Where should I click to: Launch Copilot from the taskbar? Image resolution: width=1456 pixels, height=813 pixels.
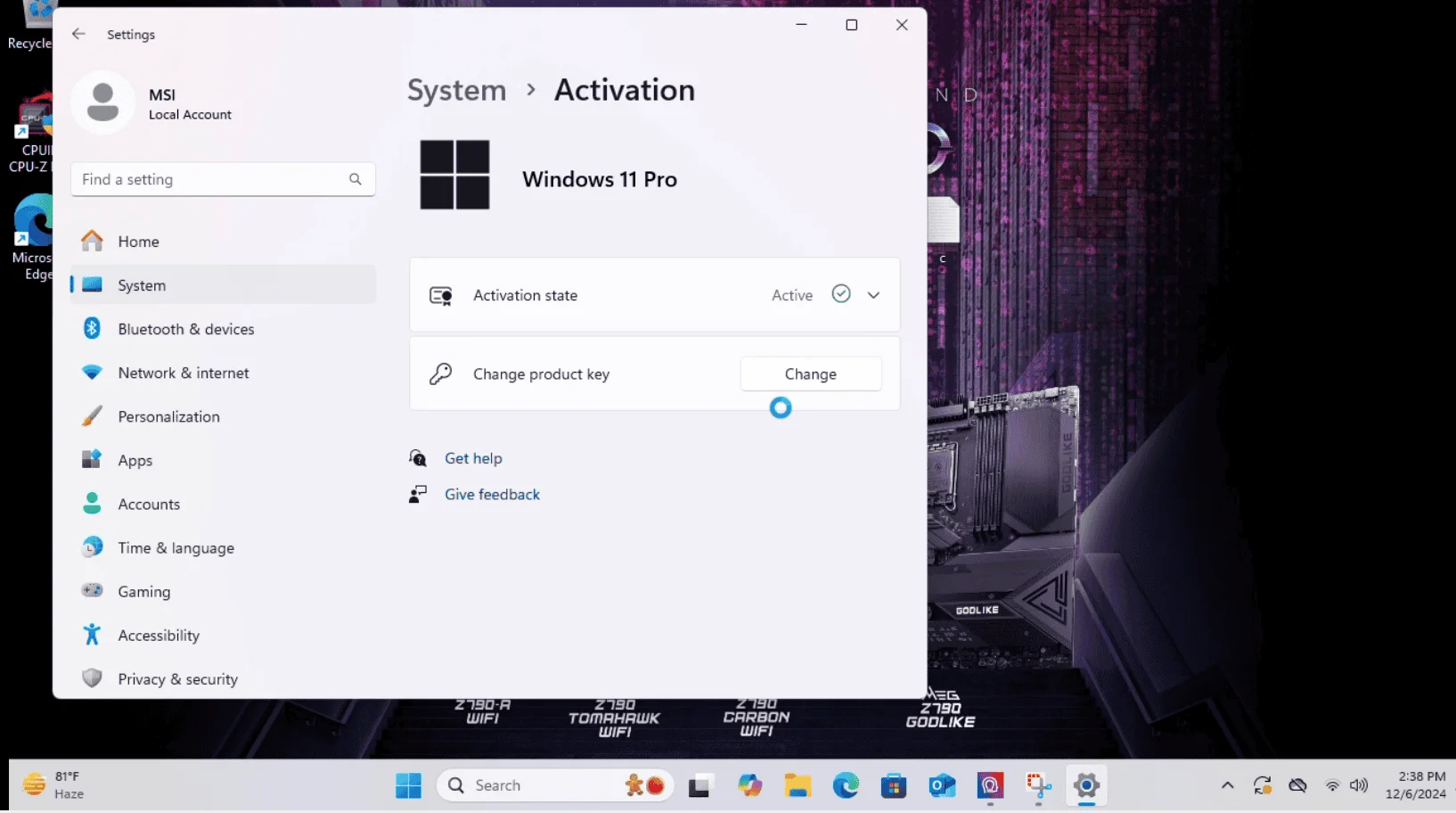749,785
